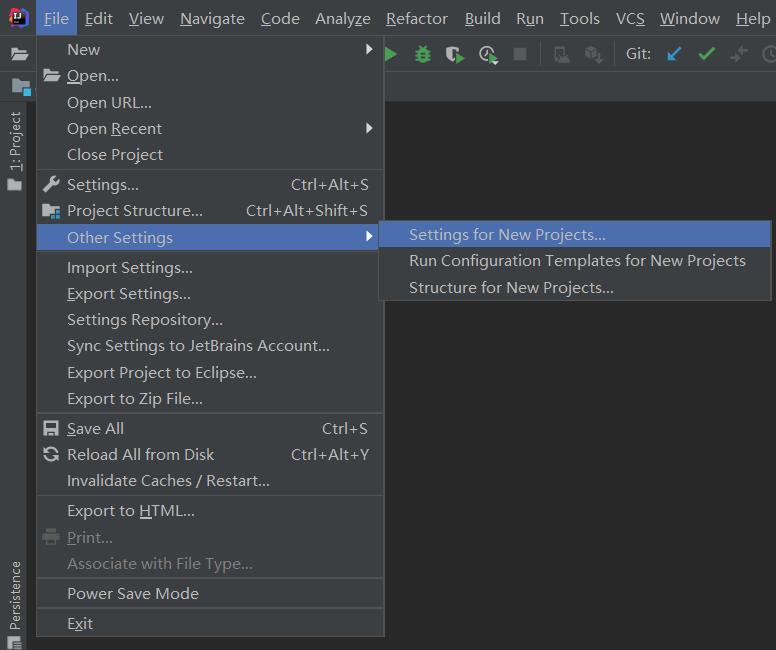
Task: Click the open folder toolbar icon
Action: (x=19, y=53)
